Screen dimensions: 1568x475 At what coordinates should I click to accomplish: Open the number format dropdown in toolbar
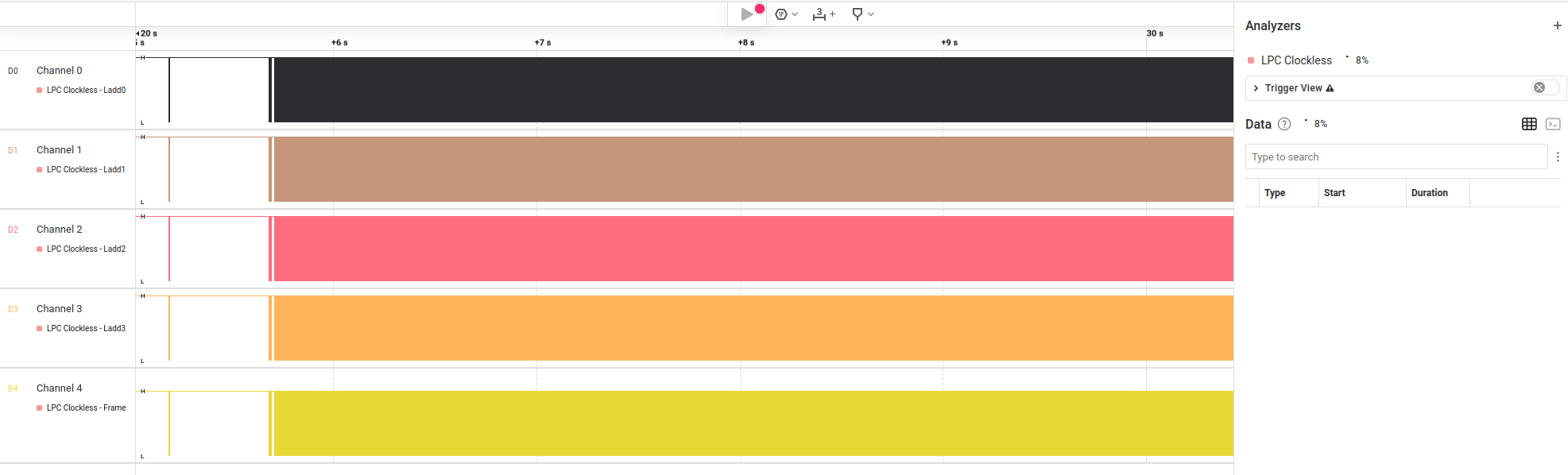[x=786, y=14]
